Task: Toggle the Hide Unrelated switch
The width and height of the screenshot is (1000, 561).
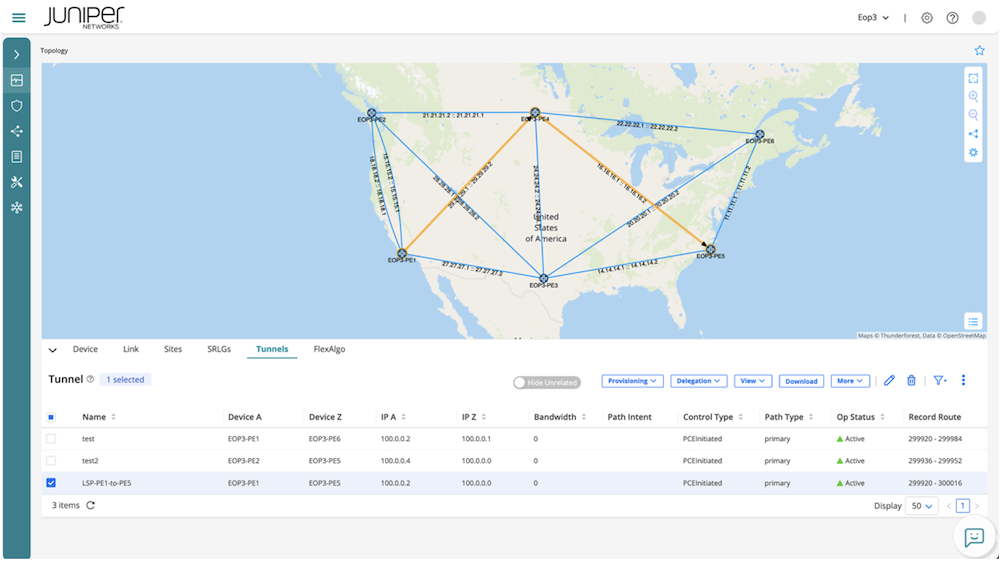Action: (x=547, y=382)
